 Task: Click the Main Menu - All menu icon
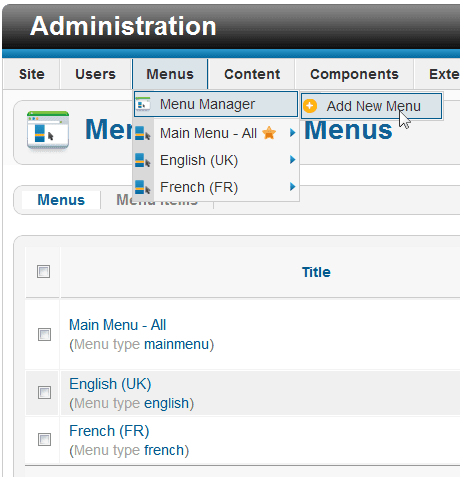click(143, 133)
